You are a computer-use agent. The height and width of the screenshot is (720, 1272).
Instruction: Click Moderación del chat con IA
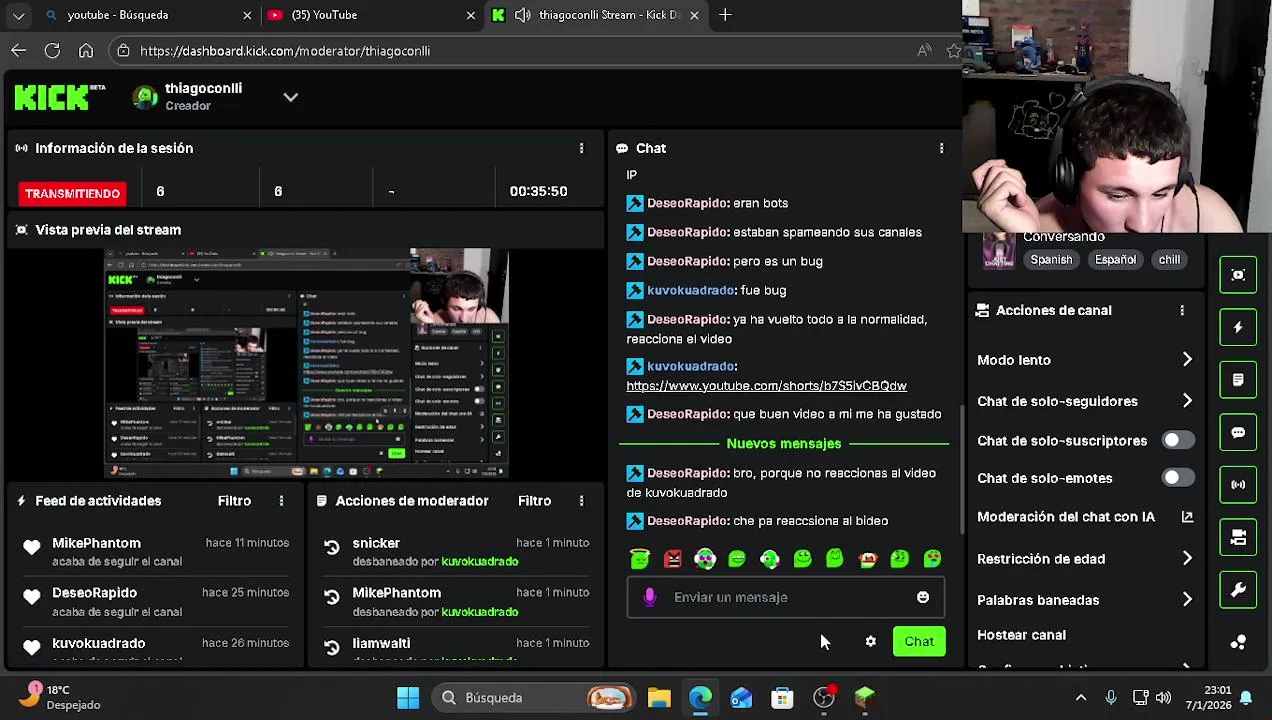(x=1066, y=517)
